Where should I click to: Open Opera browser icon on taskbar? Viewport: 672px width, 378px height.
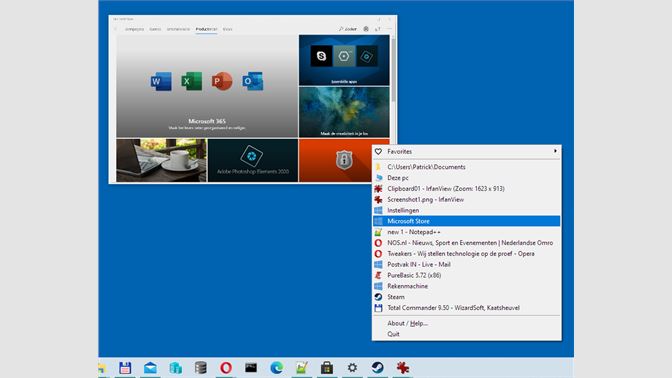click(x=226, y=368)
